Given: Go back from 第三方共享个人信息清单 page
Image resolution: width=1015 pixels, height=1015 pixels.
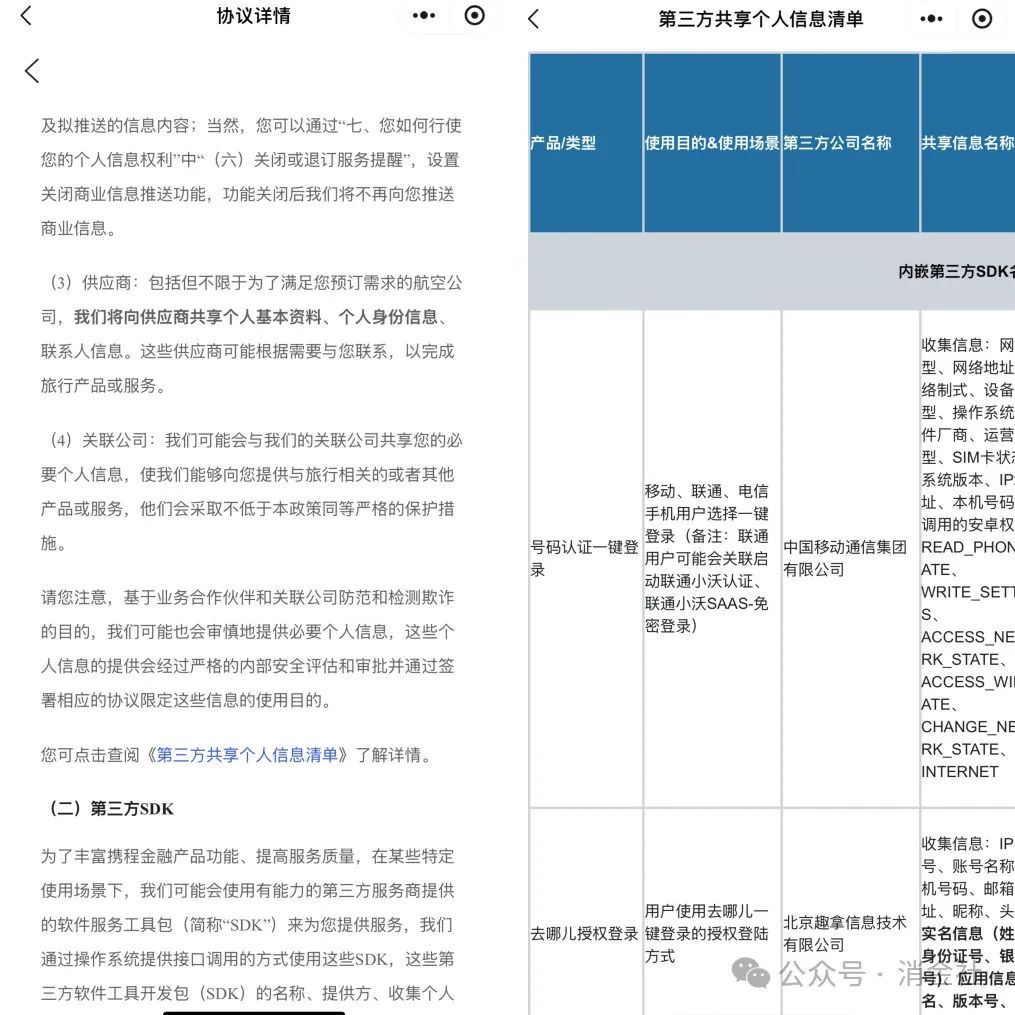Looking at the screenshot, I should tap(533, 19).
